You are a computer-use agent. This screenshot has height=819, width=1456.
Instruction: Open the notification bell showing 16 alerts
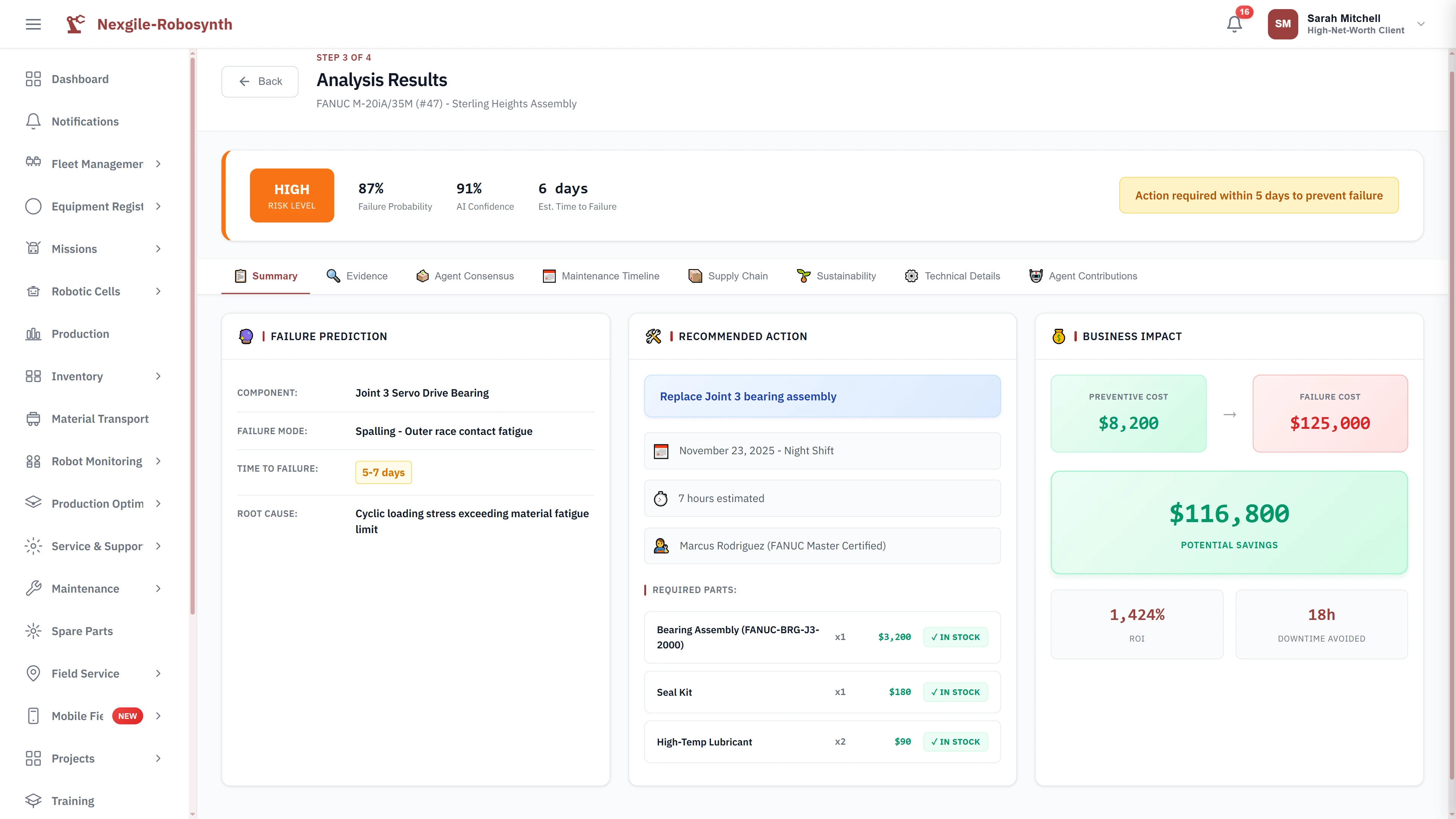click(1235, 24)
